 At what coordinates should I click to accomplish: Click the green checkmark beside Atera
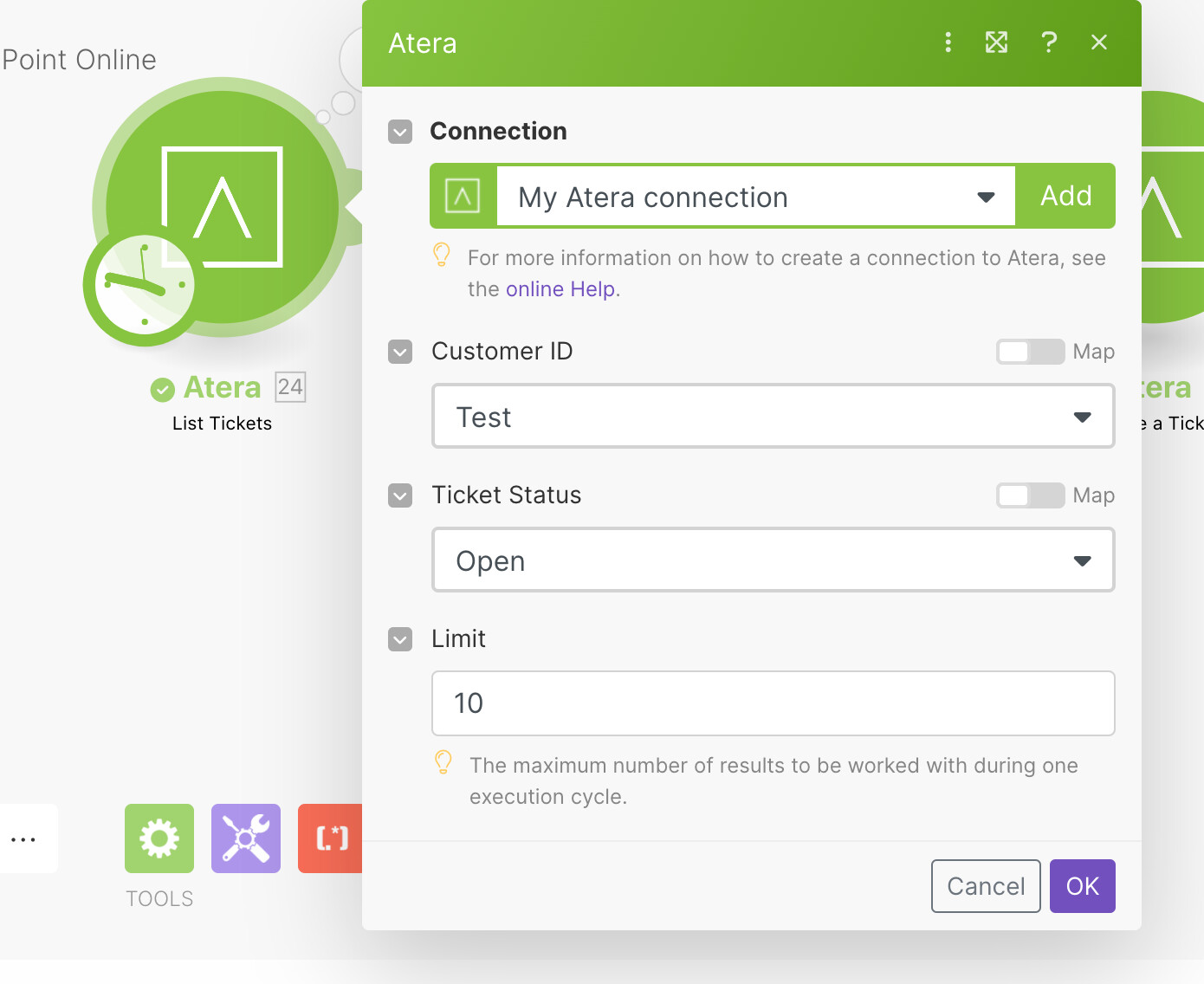pyautogui.click(x=162, y=390)
